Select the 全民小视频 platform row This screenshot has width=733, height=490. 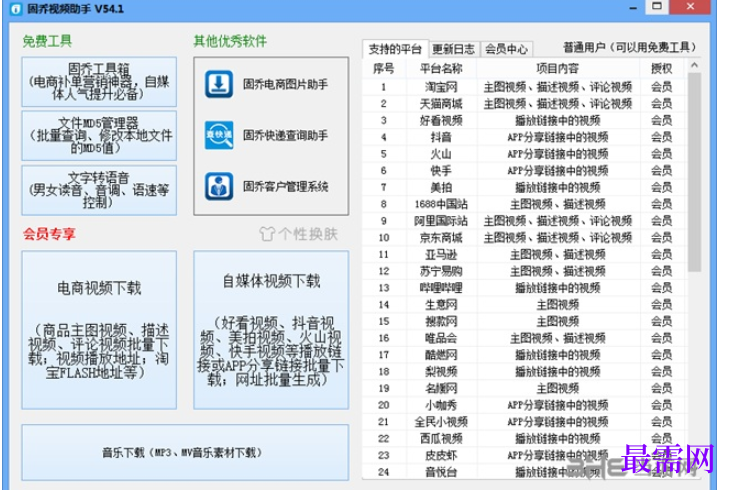tap(524, 422)
